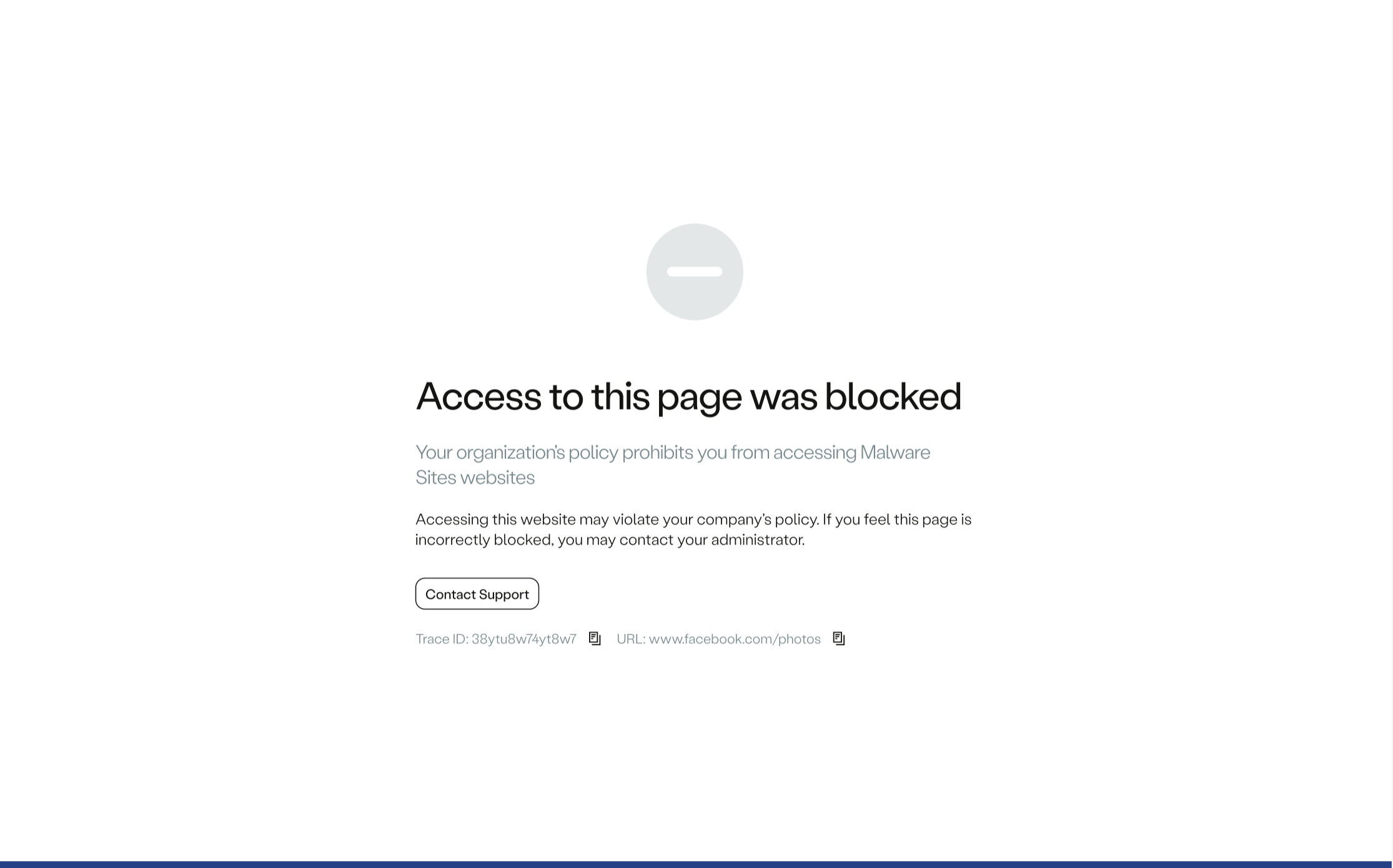Click the document icon beside URL field
This screenshot has height=868, width=1393.
tap(838, 639)
